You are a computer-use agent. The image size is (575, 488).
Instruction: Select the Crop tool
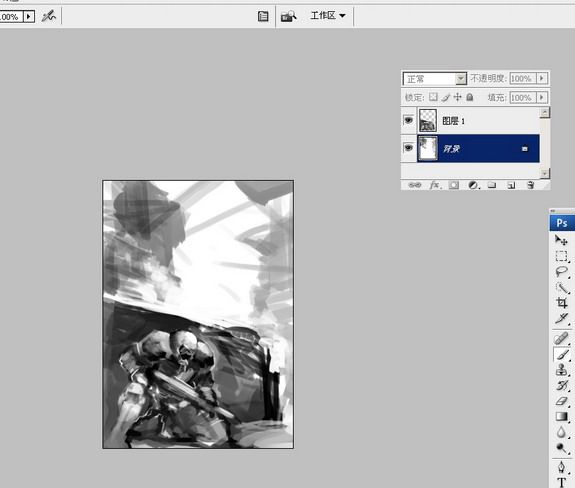tap(561, 303)
